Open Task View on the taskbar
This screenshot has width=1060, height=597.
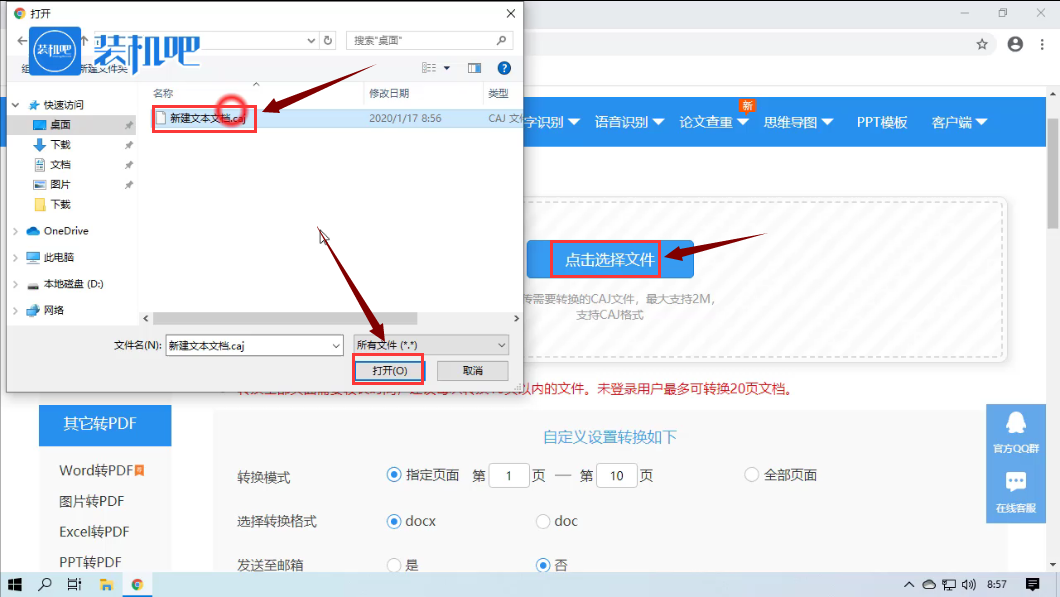pos(75,584)
